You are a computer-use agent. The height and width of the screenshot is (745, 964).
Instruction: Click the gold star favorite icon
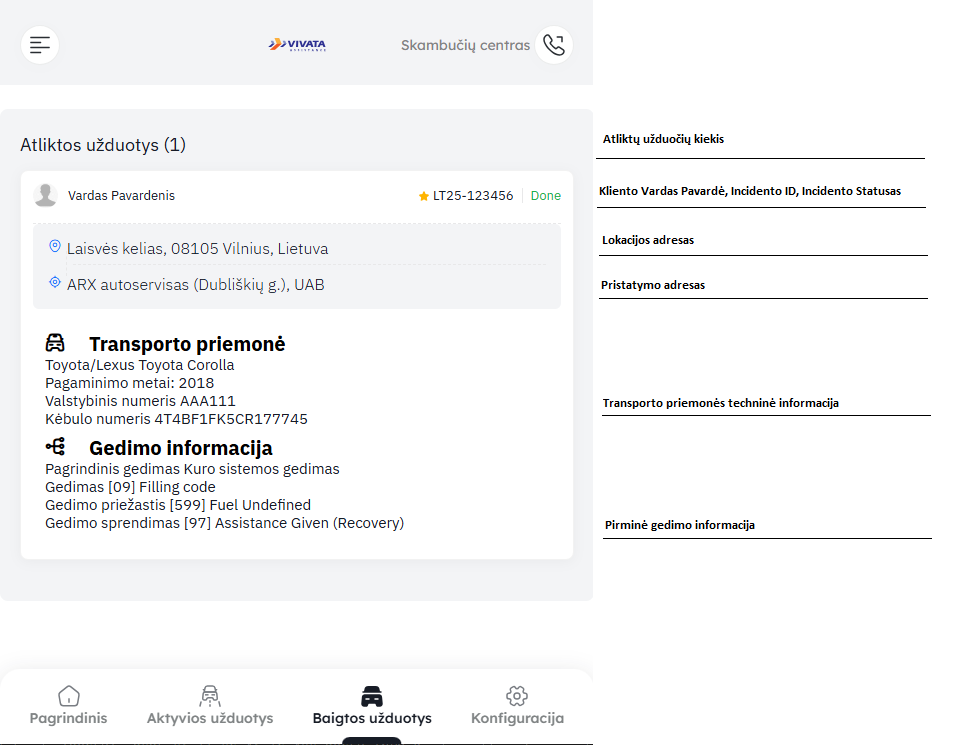coord(424,196)
